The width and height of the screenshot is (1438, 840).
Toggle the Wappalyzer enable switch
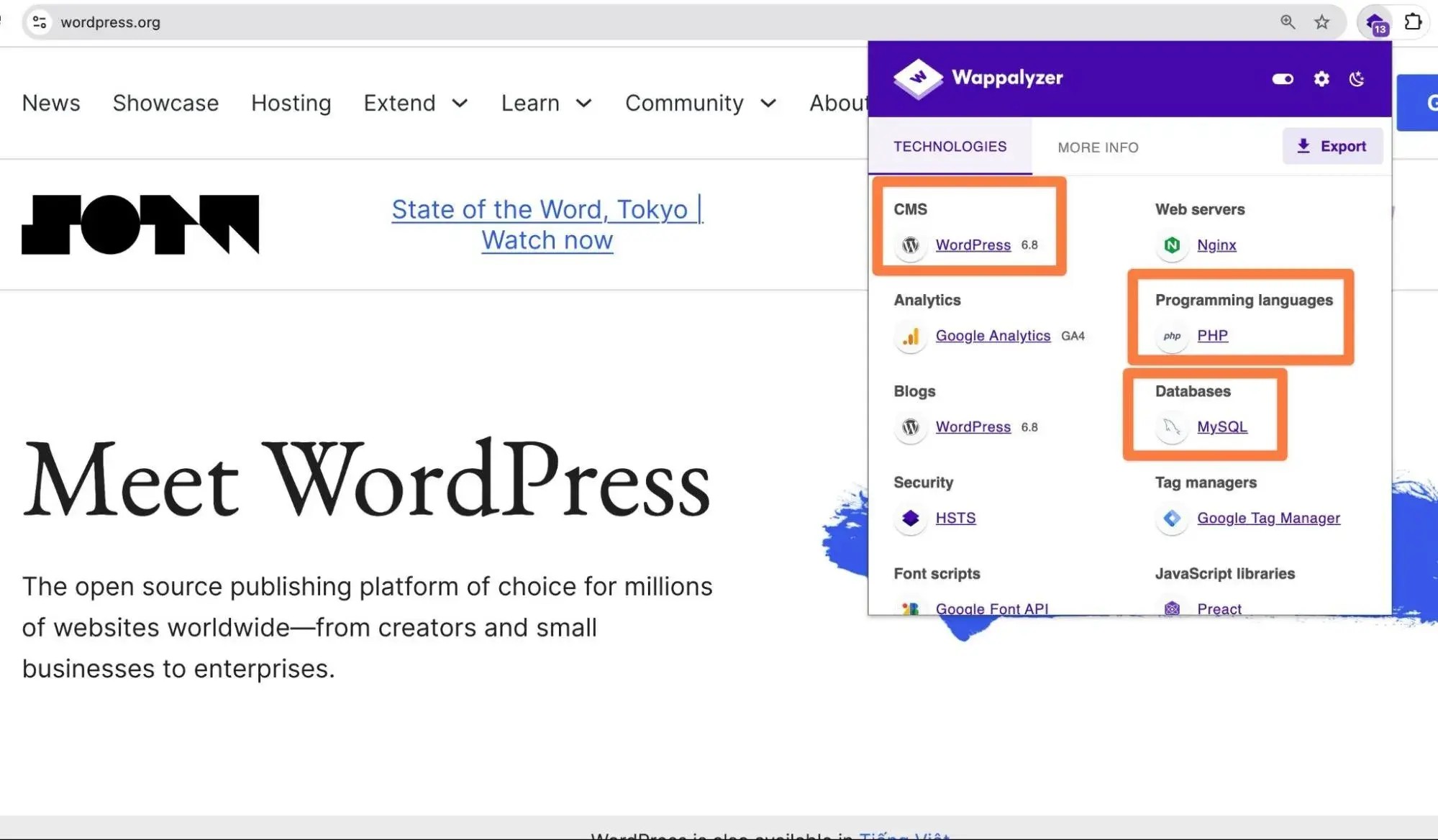tap(1283, 79)
